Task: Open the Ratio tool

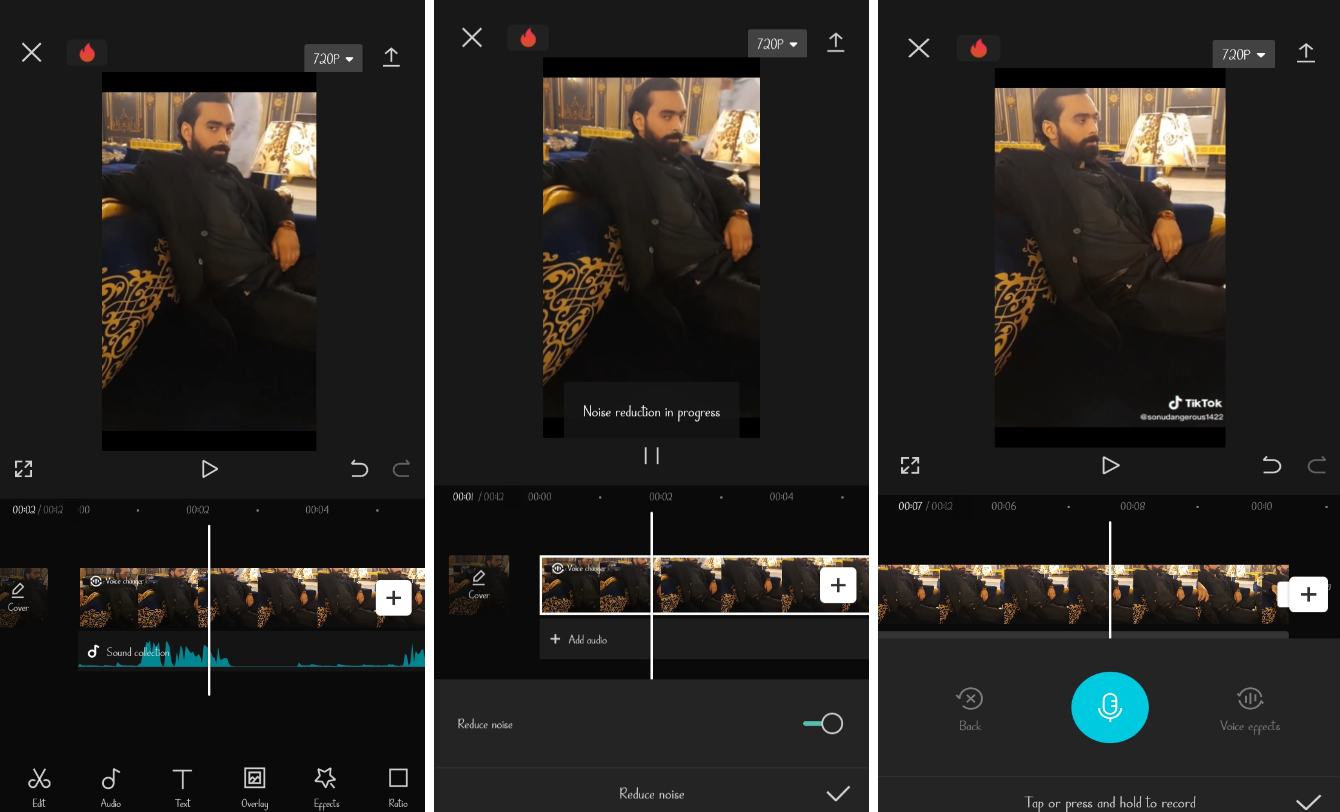Action: [398, 785]
